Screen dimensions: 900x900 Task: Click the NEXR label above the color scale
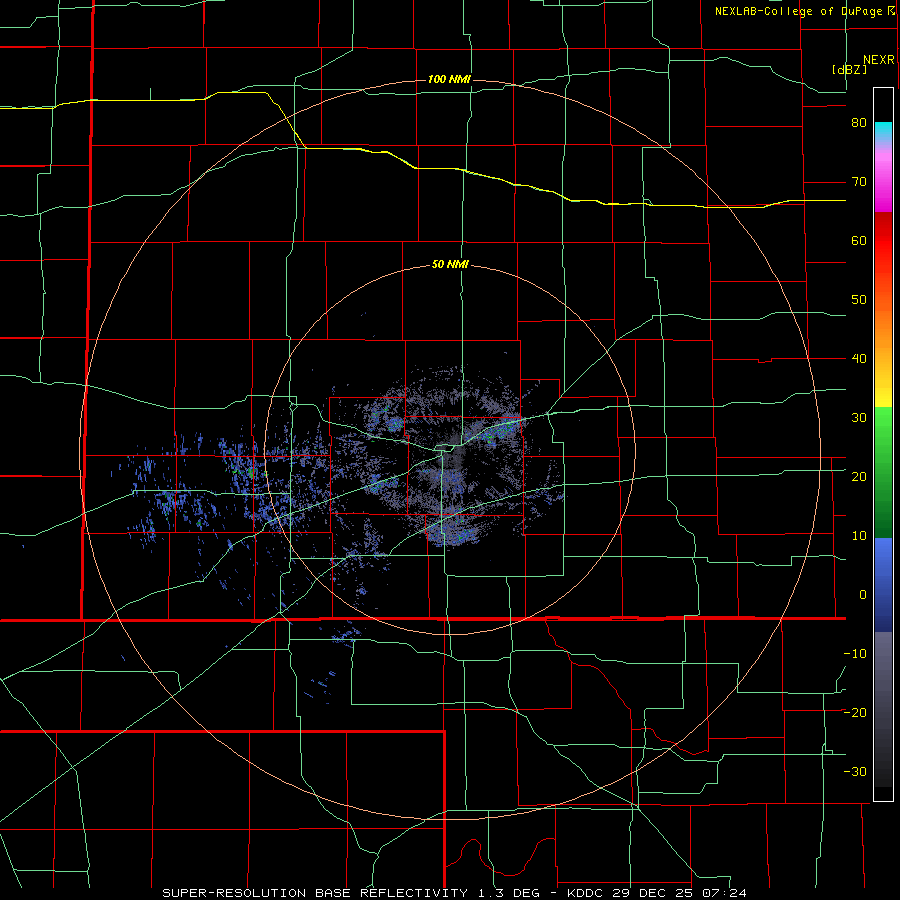click(879, 60)
